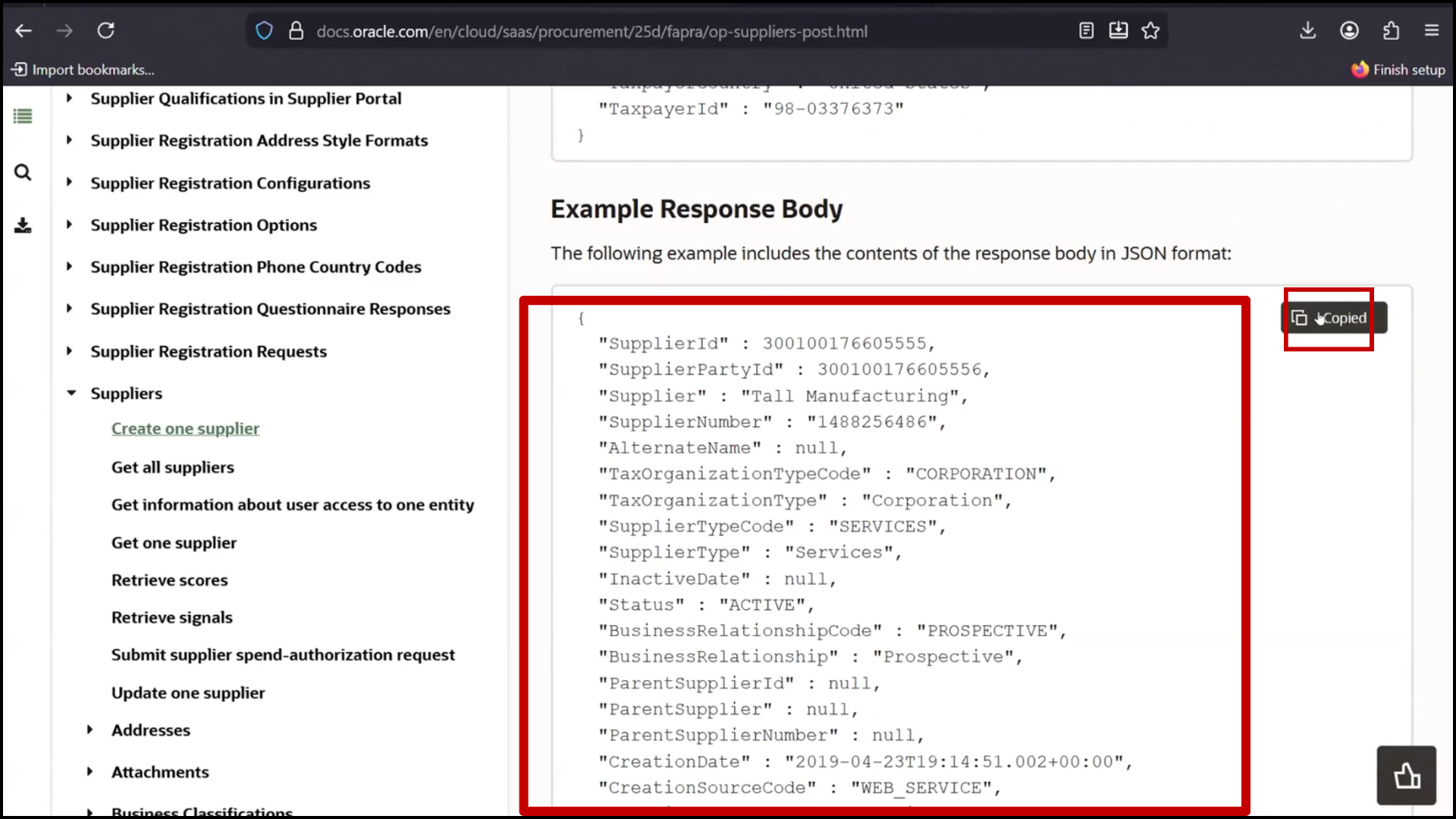Open Submit supplier spend-authorization request

coord(283,655)
